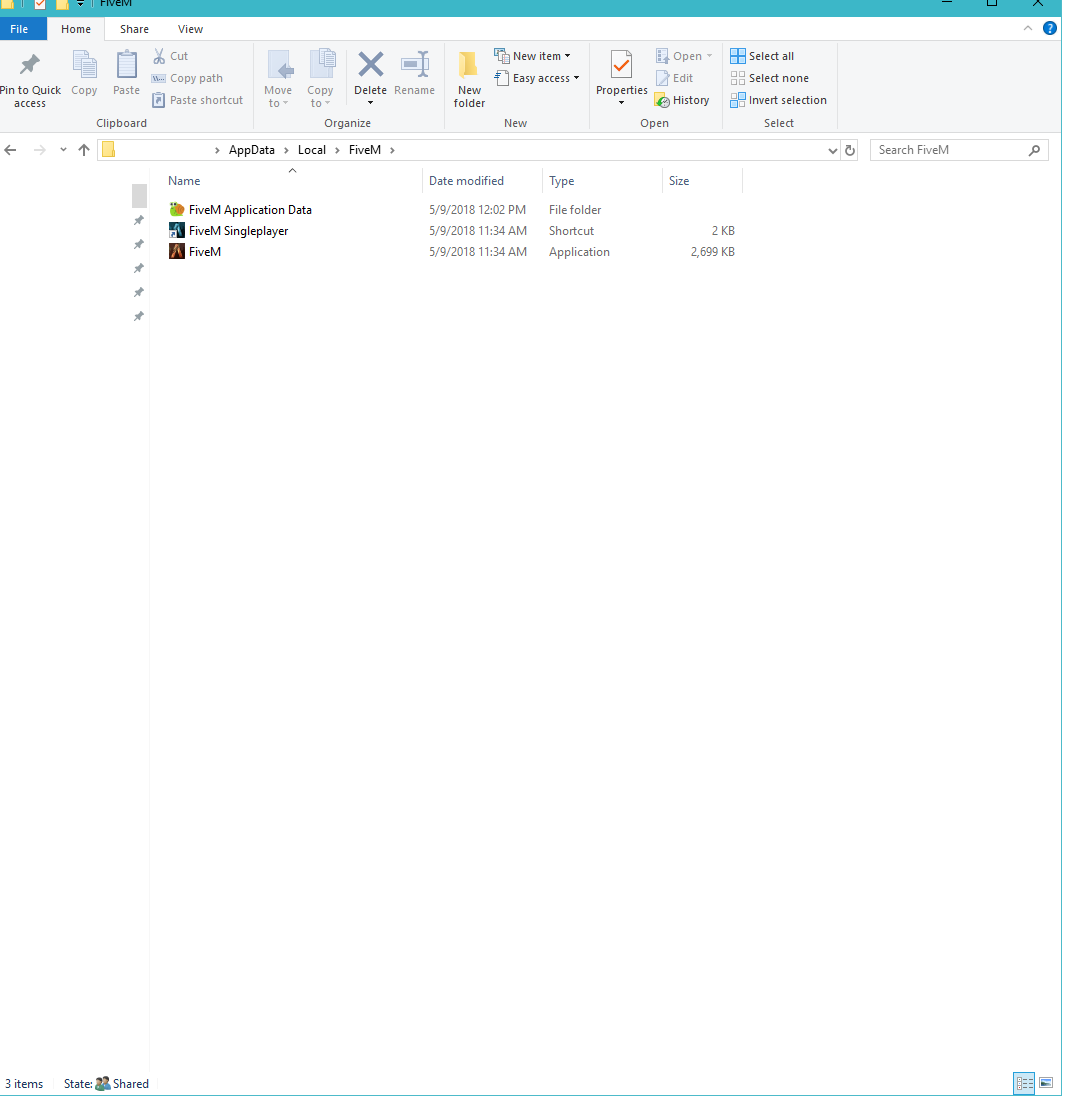Go forward with the right arrow
Viewport: 1069px width, 1097px height.
click(40, 150)
